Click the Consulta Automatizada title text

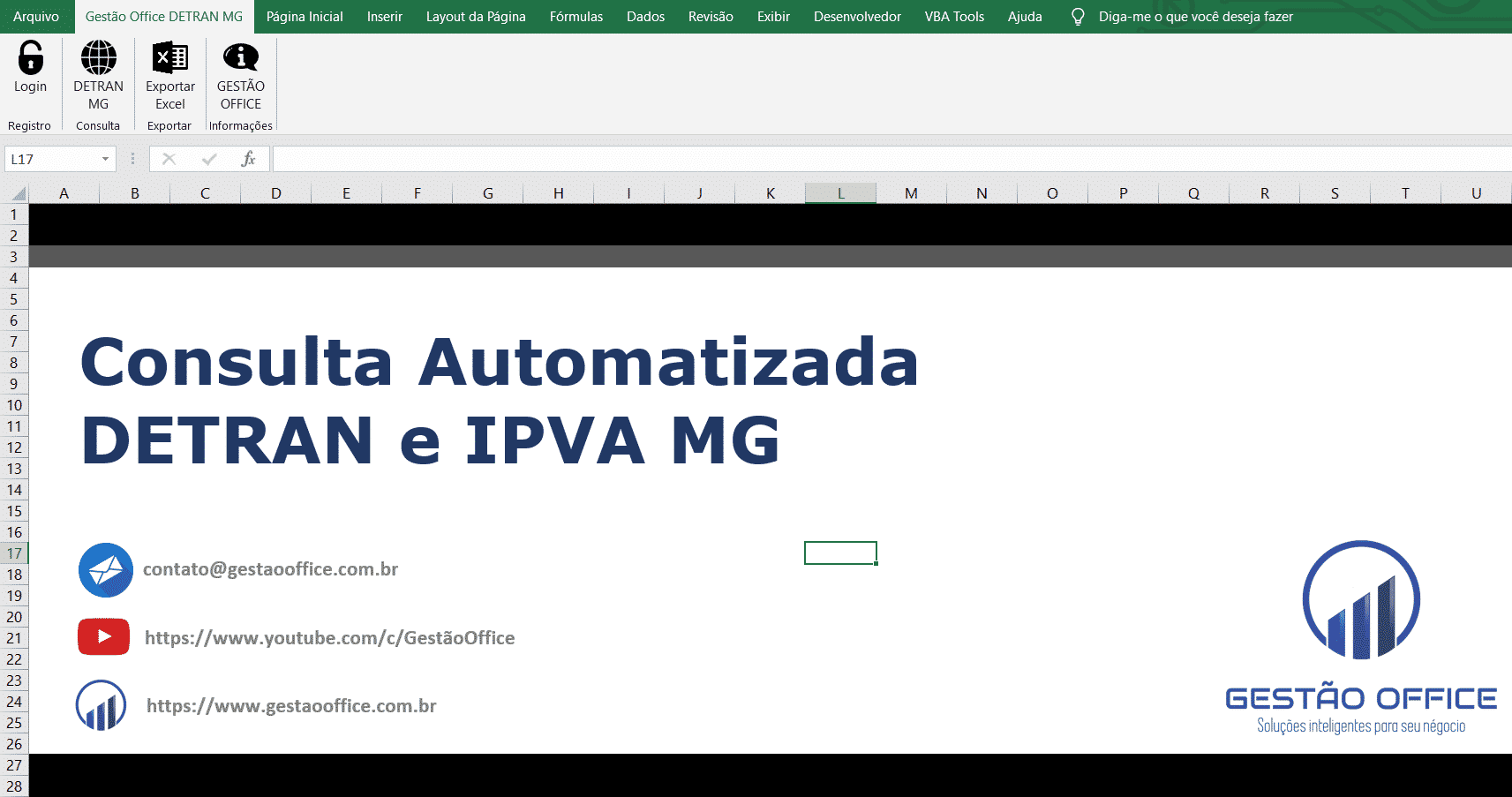500,362
